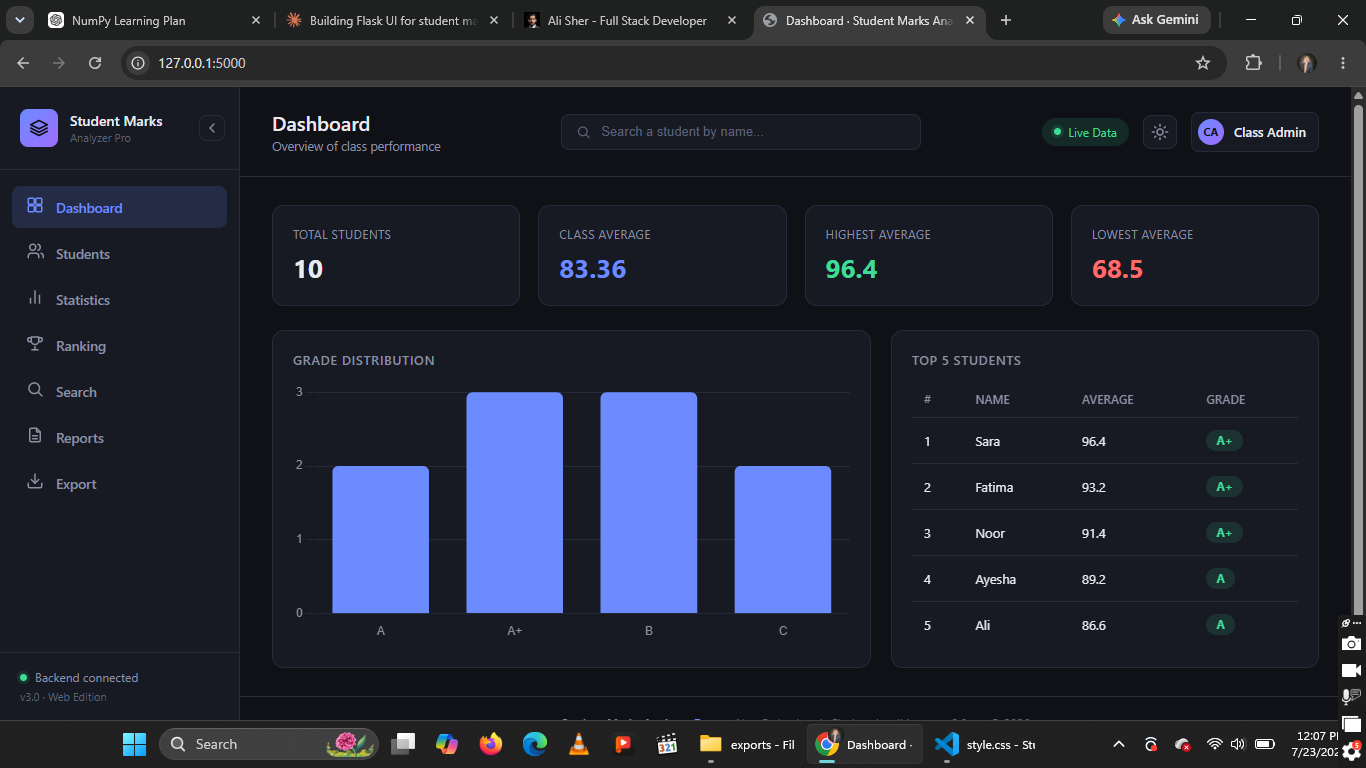Click the CA avatar circle
The height and width of the screenshot is (768, 1366).
pos(1211,132)
